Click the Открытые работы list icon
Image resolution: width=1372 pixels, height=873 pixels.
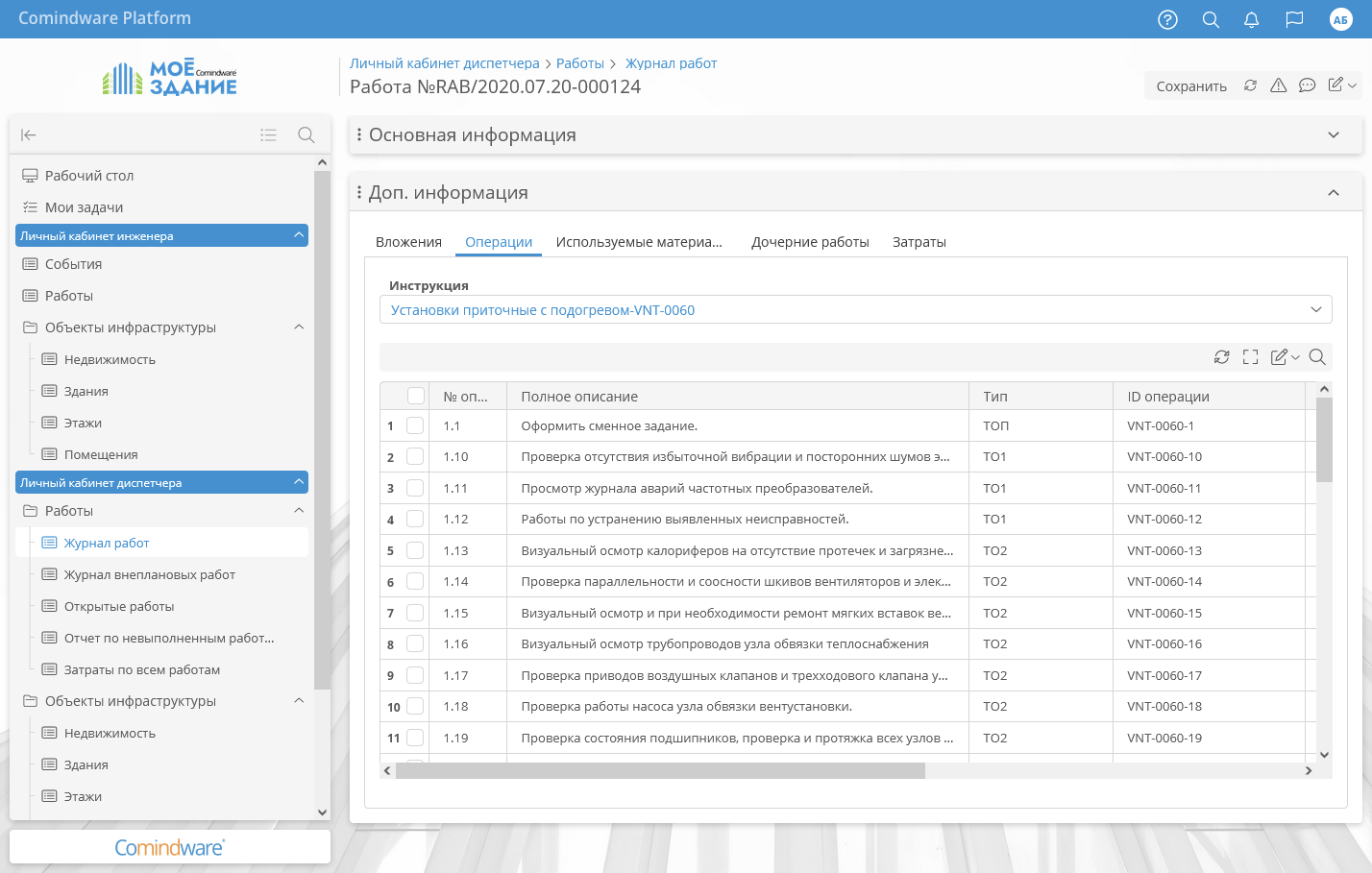click(x=49, y=606)
